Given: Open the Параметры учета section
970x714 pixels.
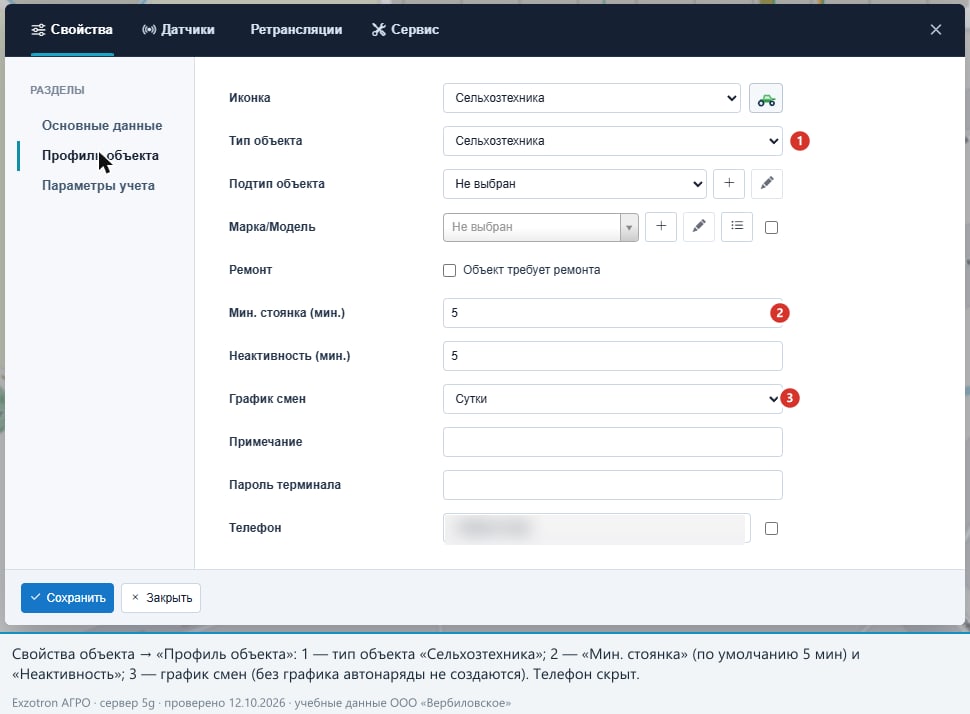Looking at the screenshot, I should point(98,186).
